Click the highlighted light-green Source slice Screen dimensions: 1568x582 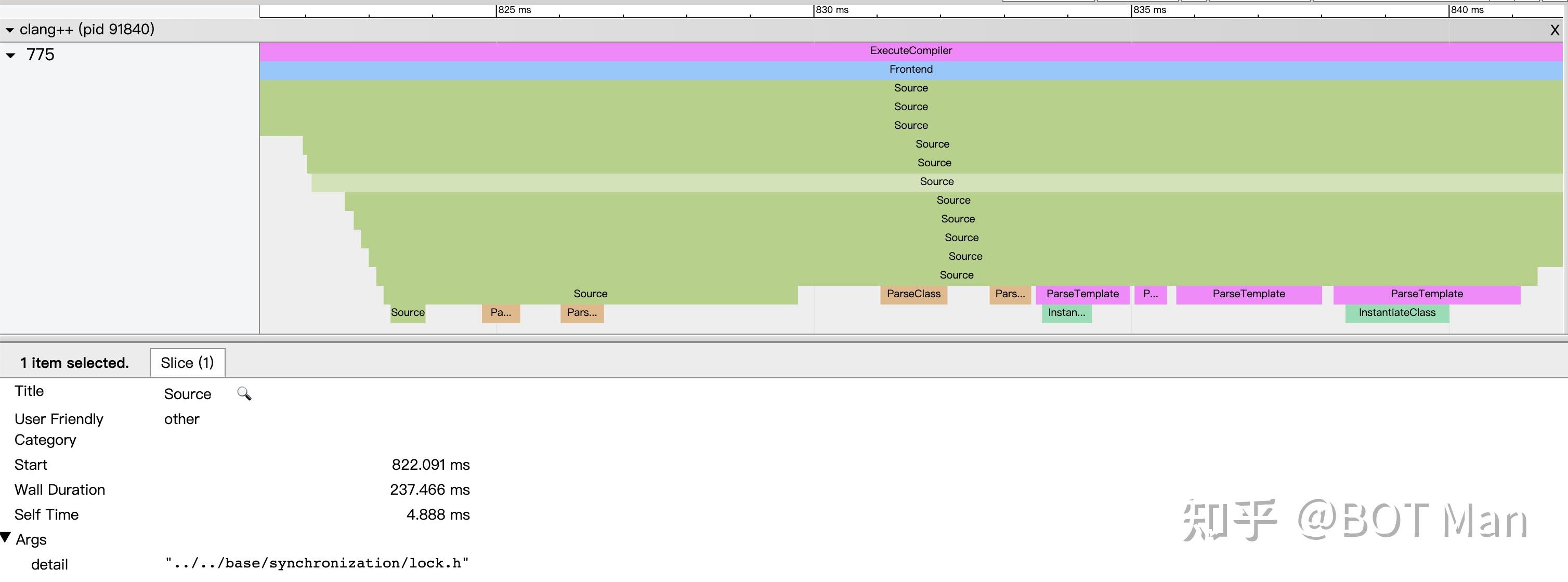(936, 182)
